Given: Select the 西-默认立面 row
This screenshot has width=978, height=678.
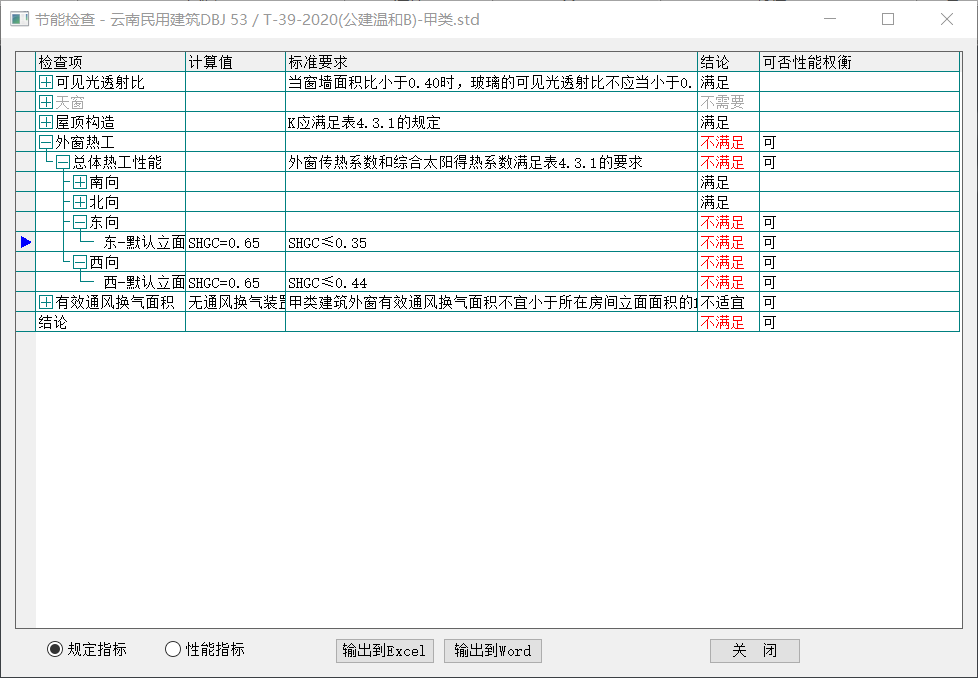Looking at the screenshot, I should point(144,282).
